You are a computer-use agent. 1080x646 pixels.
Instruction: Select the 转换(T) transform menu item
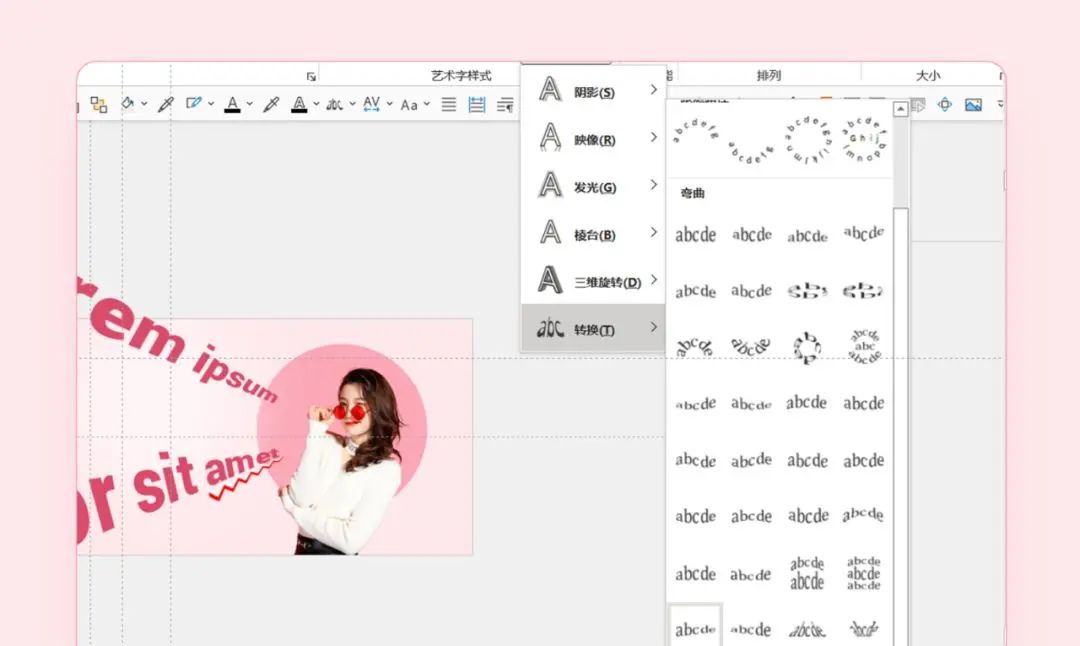tap(592, 329)
